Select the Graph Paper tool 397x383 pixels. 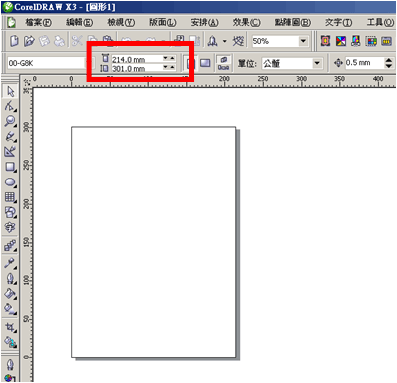tap(10, 197)
